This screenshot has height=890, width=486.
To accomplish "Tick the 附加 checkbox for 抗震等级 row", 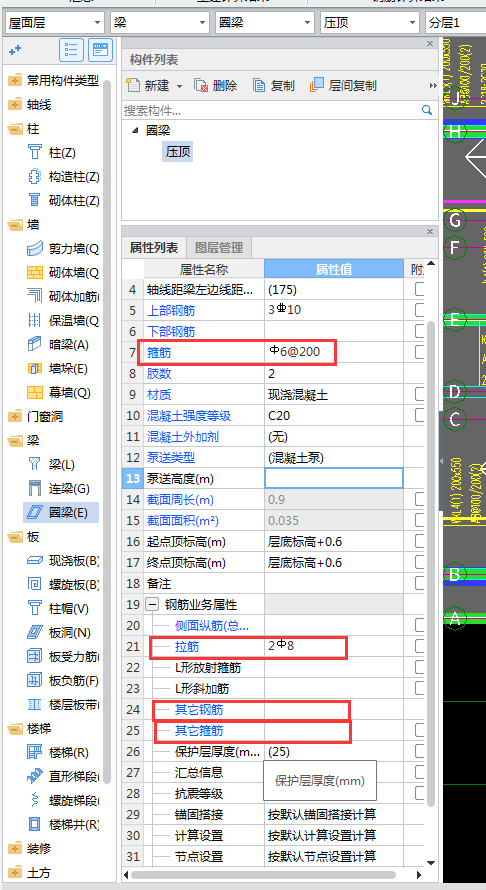I will (421, 793).
